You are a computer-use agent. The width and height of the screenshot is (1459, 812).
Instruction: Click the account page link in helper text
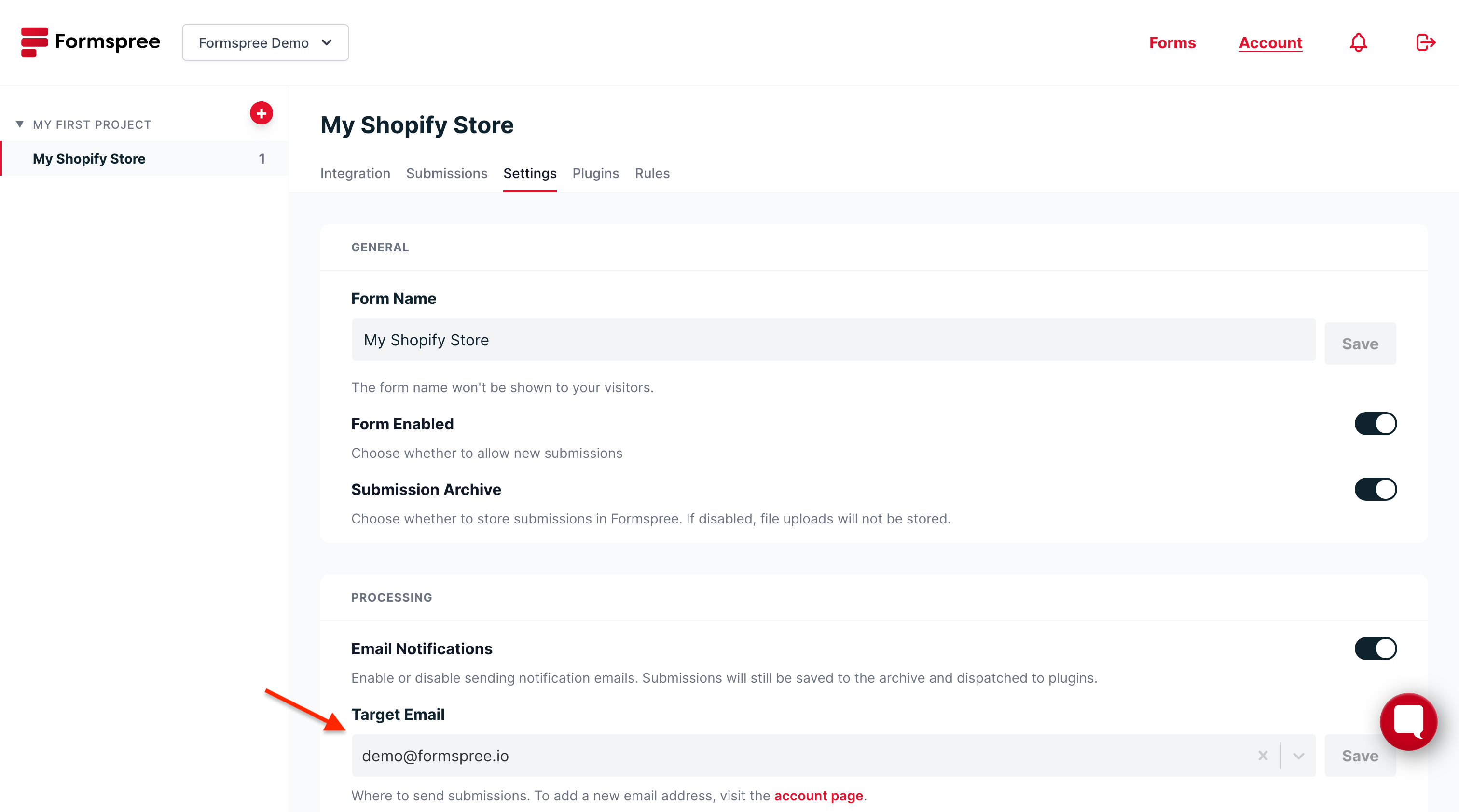pos(819,795)
